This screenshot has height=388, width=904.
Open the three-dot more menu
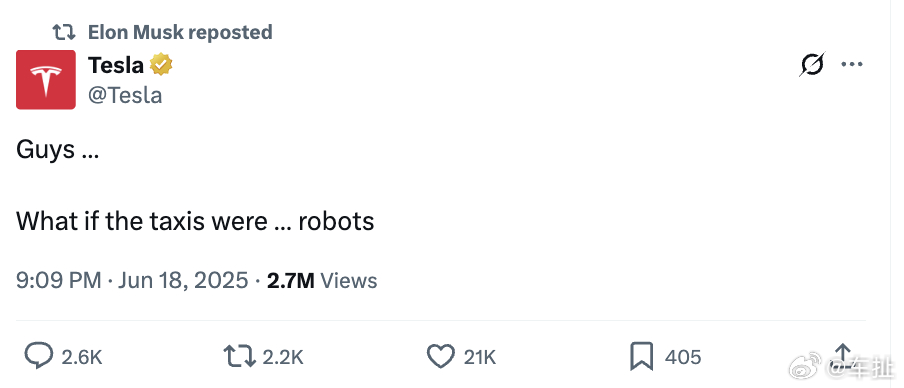click(852, 64)
